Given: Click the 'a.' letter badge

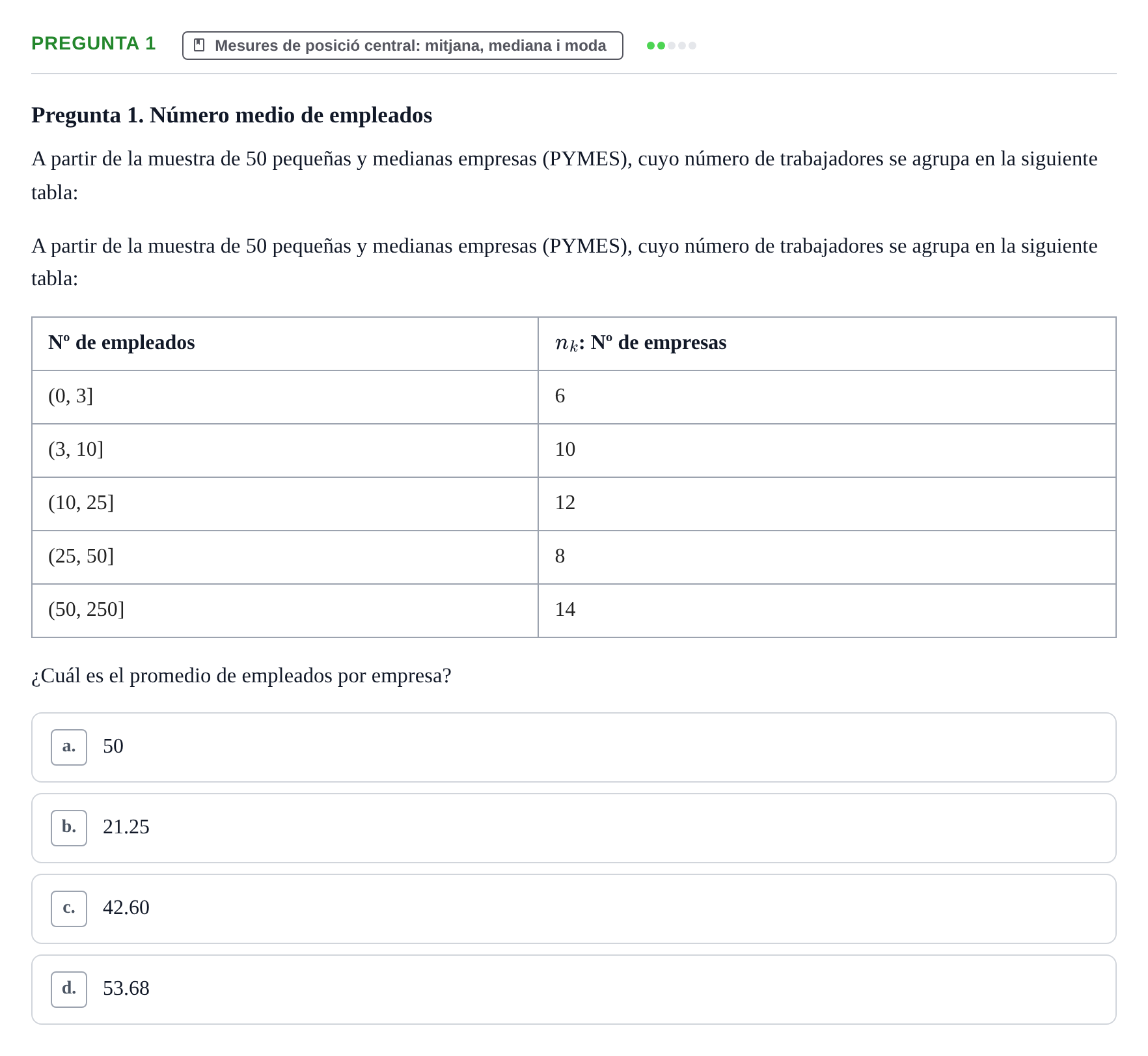Looking at the screenshot, I should pos(69,747).
